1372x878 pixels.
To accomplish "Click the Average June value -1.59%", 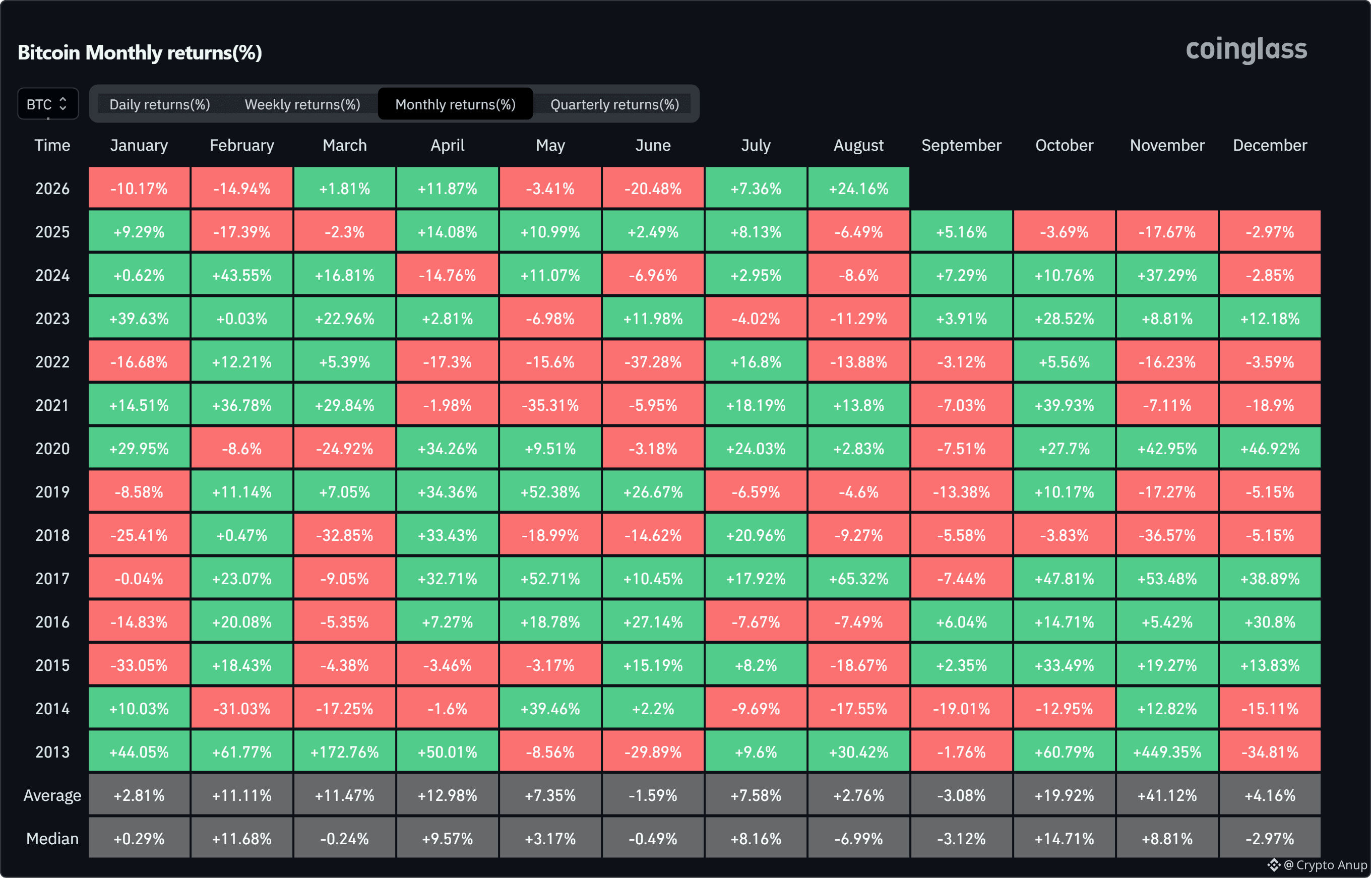I will click(653, 794).
